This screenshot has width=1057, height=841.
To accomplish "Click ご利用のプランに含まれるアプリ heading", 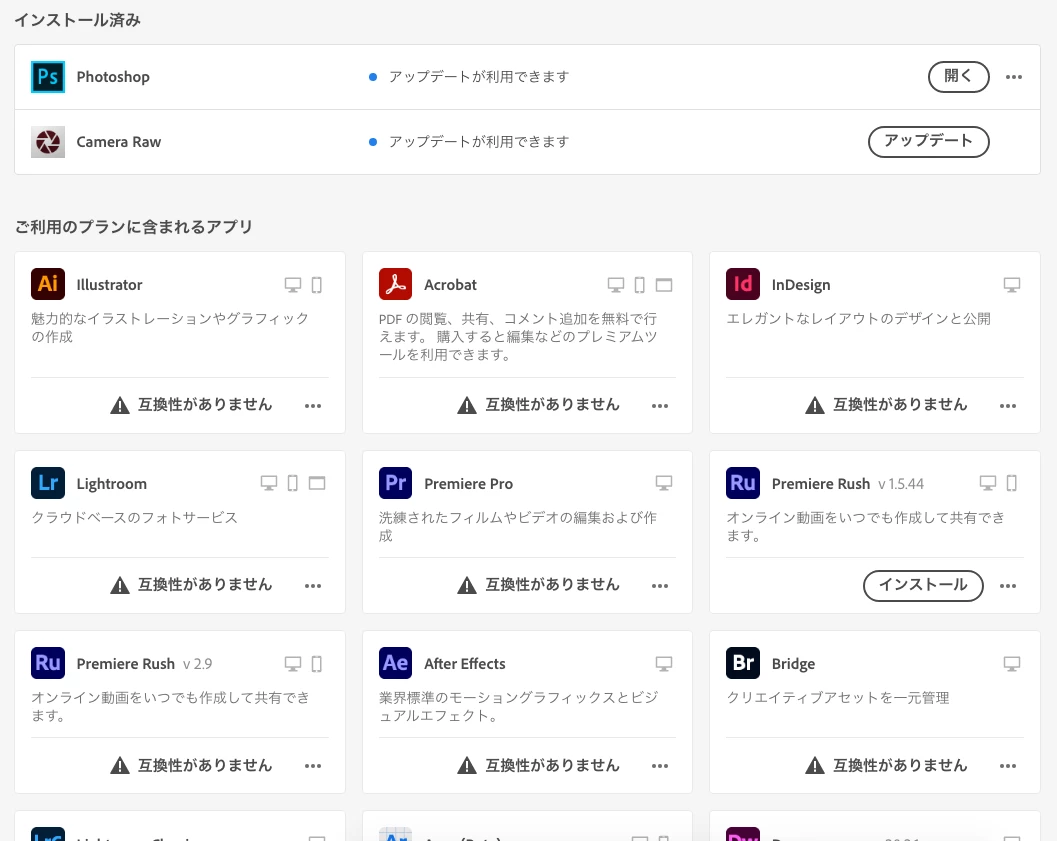I will 133,226.
